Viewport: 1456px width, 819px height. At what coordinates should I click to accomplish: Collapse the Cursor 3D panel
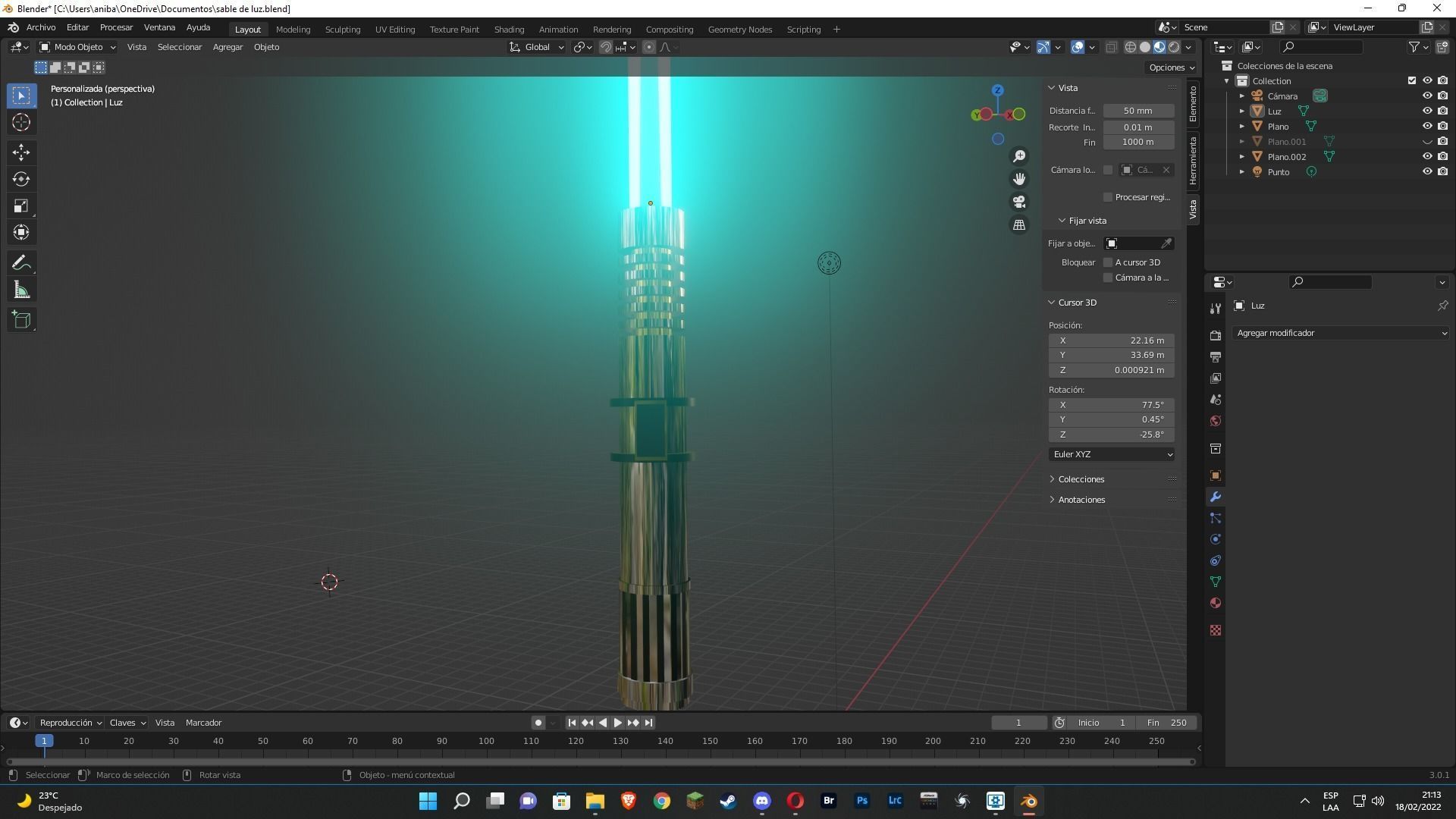(1078, 303)
